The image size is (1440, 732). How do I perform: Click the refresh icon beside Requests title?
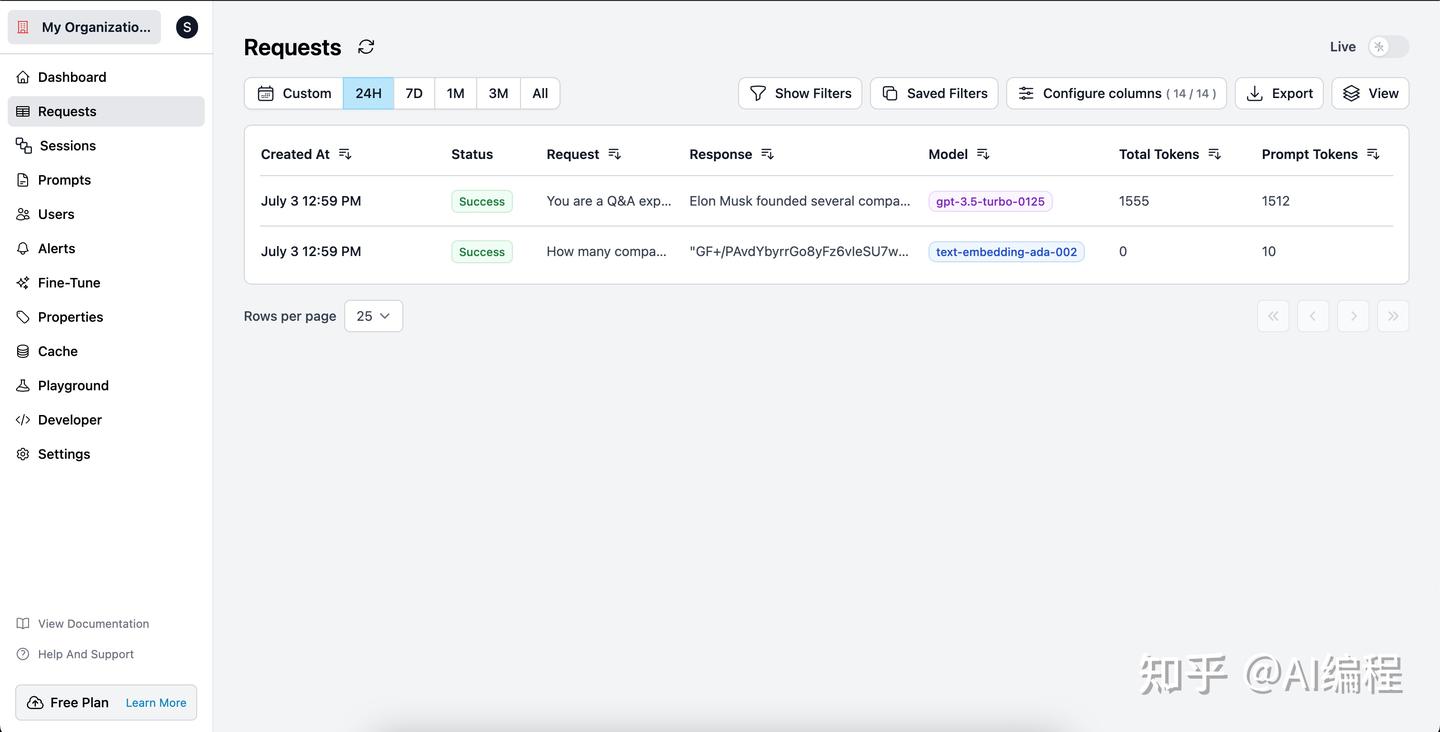[x=365, y=46]
